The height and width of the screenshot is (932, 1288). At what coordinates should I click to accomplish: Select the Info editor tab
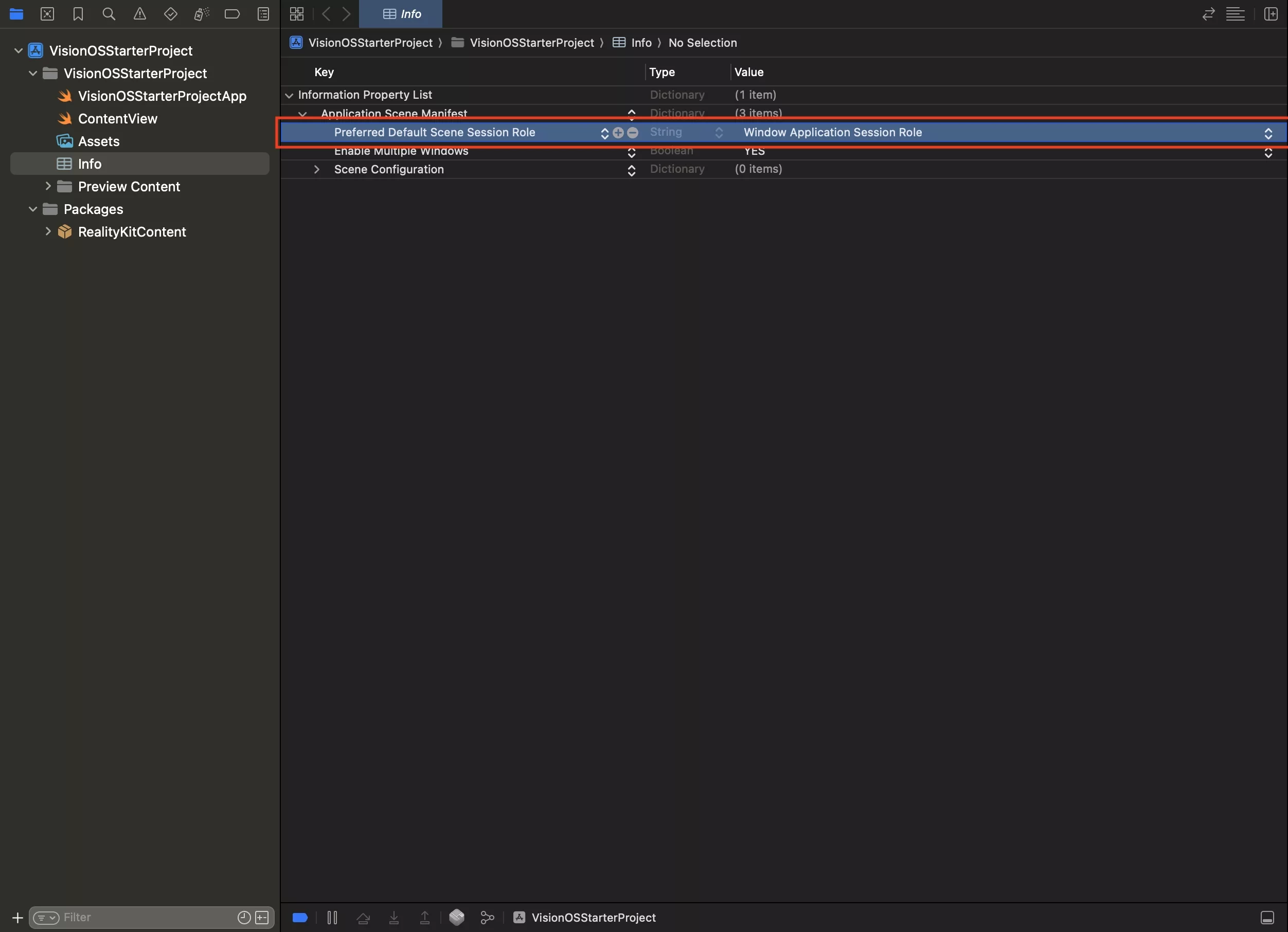[401, 14]
